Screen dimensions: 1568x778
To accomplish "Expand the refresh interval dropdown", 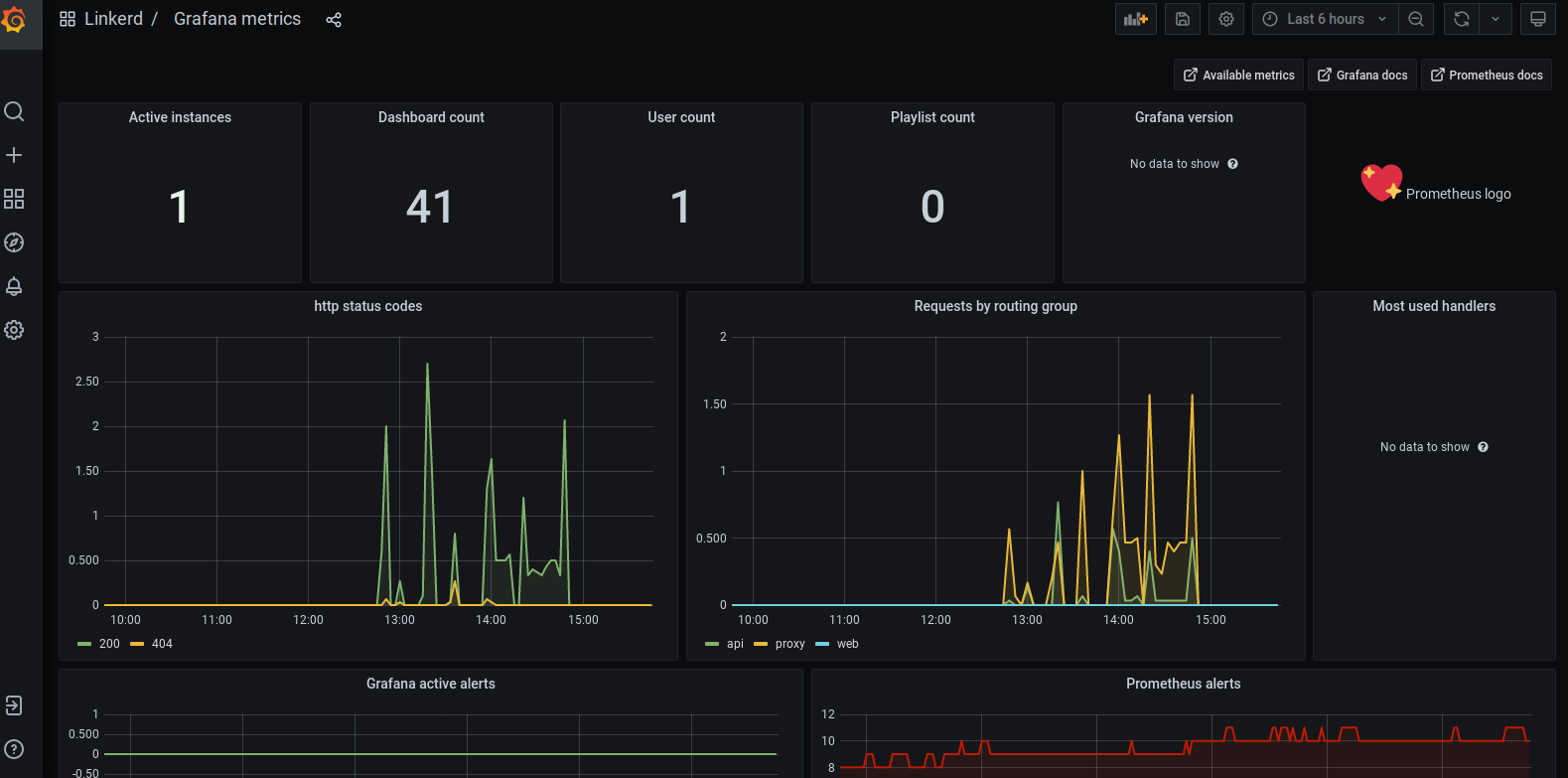I will pyautogui.click(x=1496, y=19).
